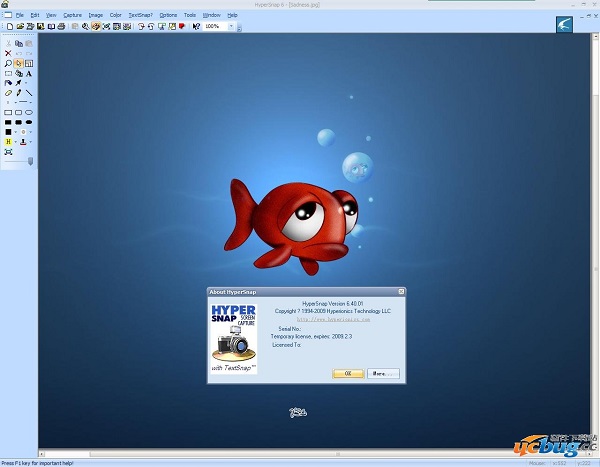
Task: Select the pointer selection tool
Action: coord(18,64)
